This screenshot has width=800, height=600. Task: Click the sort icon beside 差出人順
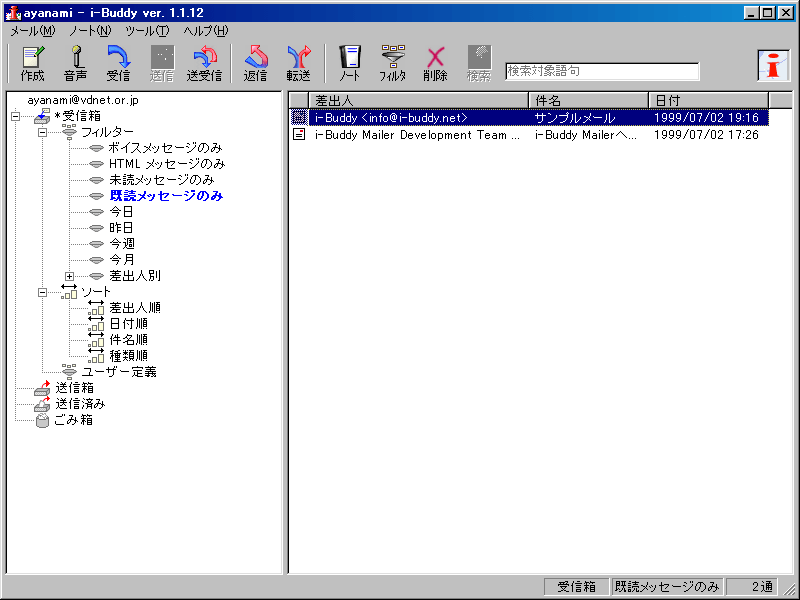[x=96, y=308]
